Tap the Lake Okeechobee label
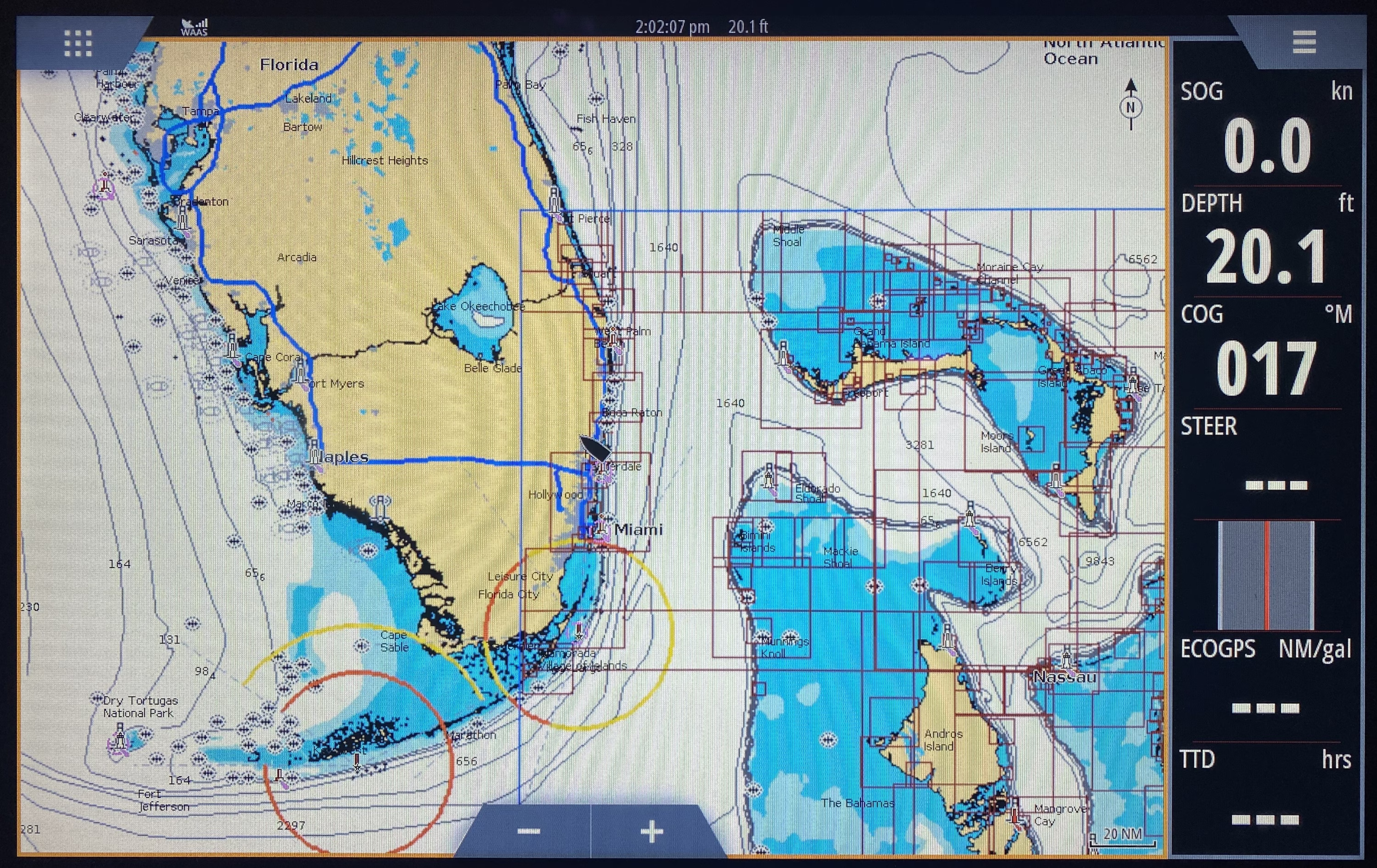 (x=479, y=306)
